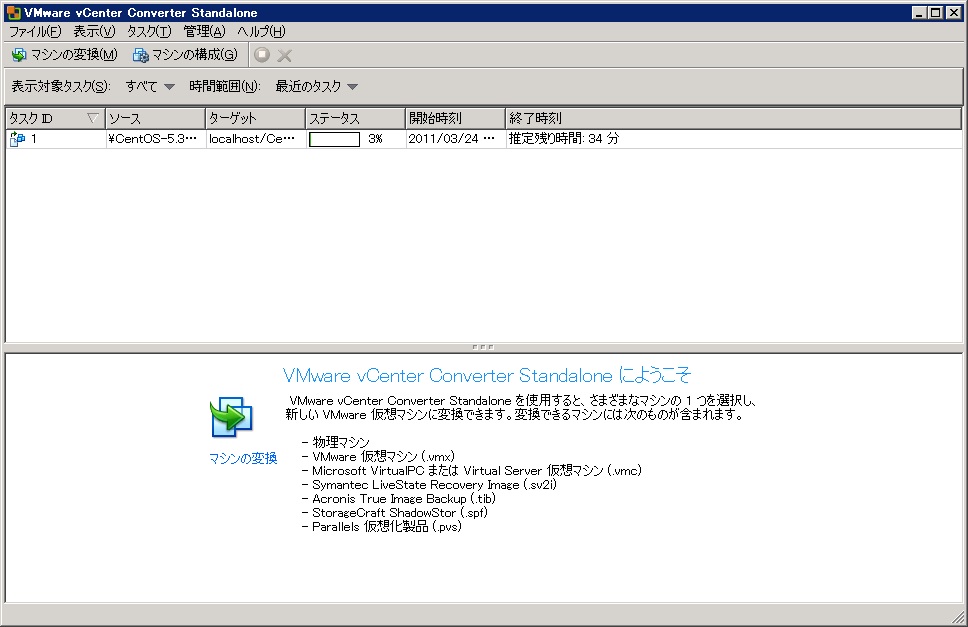Open the タスク(T) menu
This screenshot has width=968, height=627.
(149, 31)
